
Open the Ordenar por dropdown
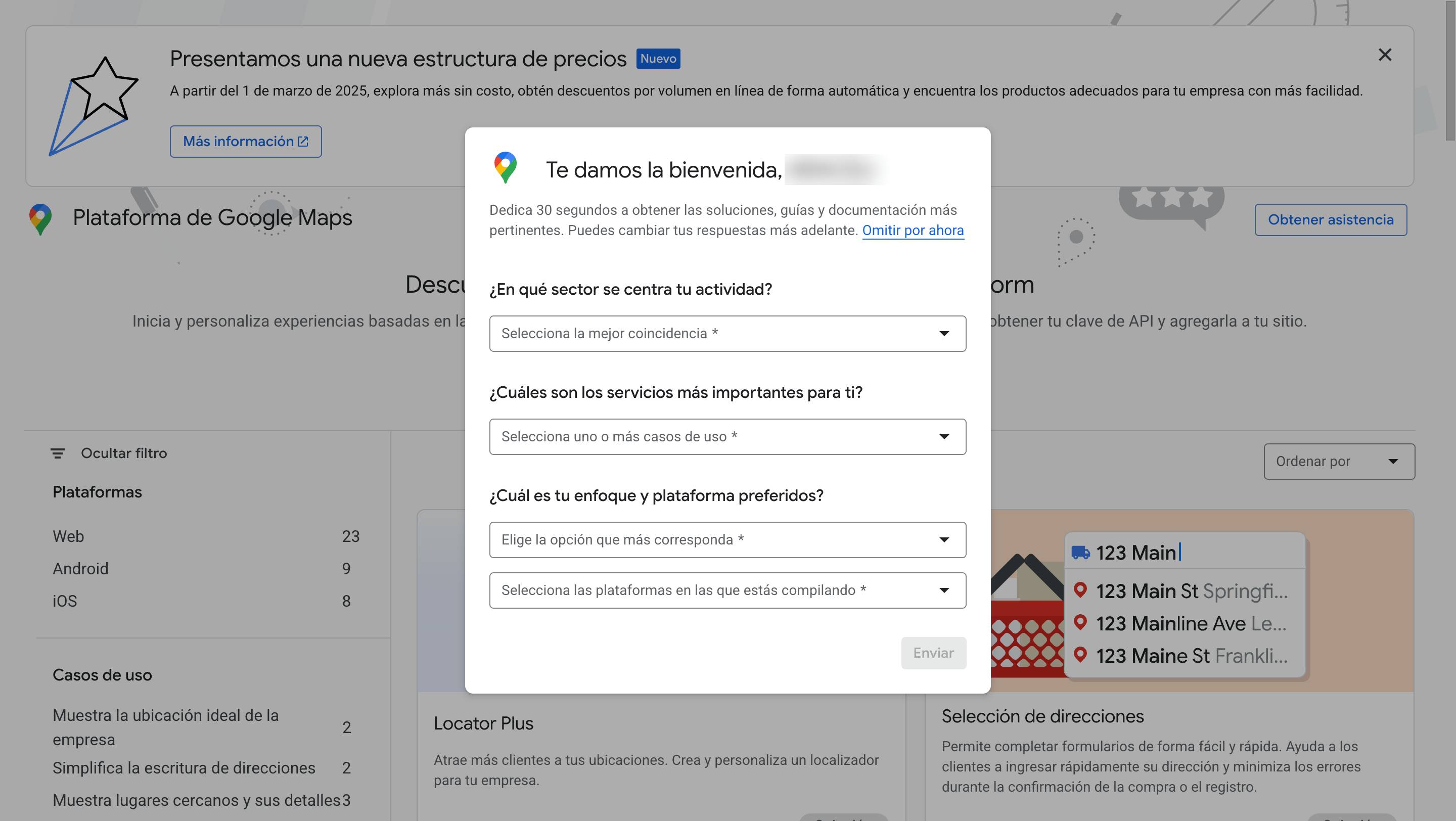pyautogui.click(x=1339, y=462)
